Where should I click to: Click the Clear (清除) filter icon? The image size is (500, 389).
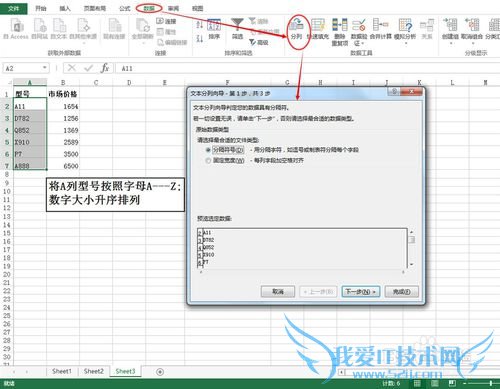pos(259,21)
